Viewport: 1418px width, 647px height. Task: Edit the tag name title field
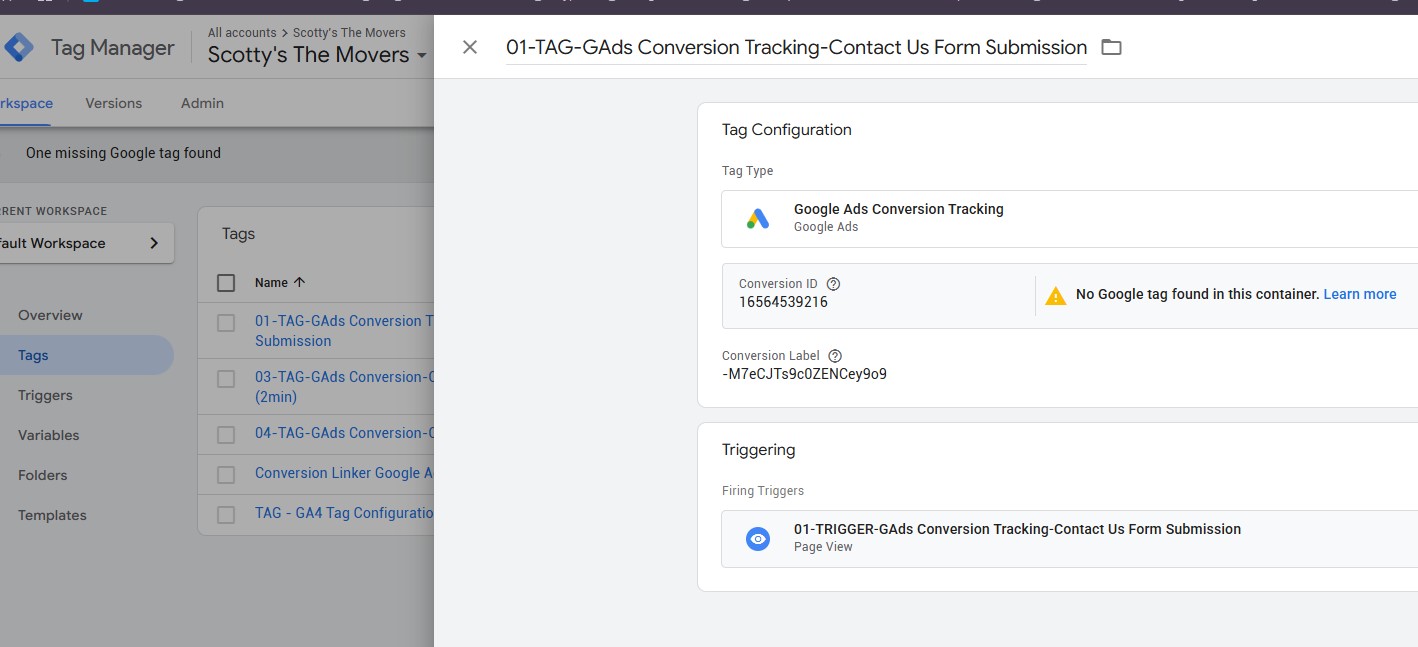pyautogui.click(x=796, y=47)
